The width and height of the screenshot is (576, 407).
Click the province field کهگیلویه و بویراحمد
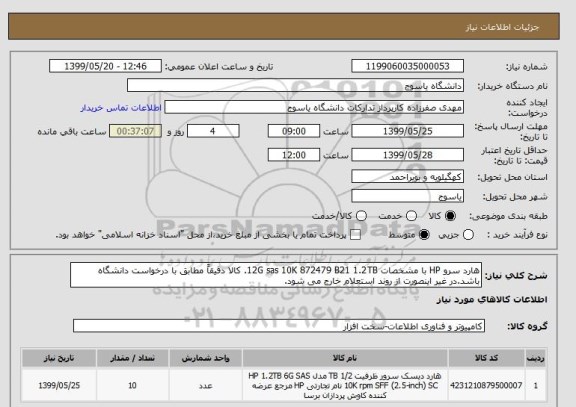click(x=407, y=177)
